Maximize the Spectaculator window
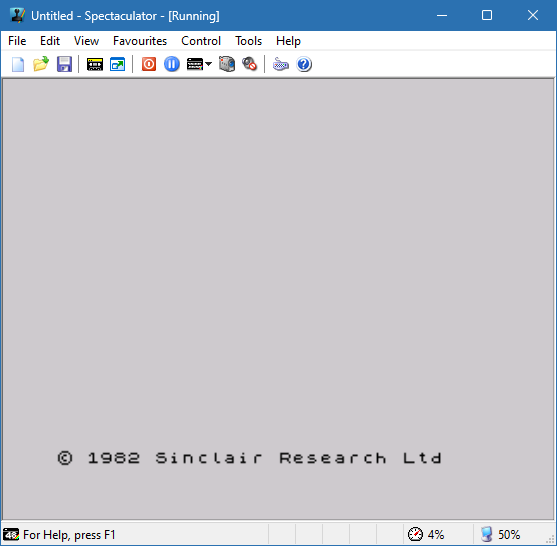This screenshot has height=546, width=557. (x=487, y=15)
